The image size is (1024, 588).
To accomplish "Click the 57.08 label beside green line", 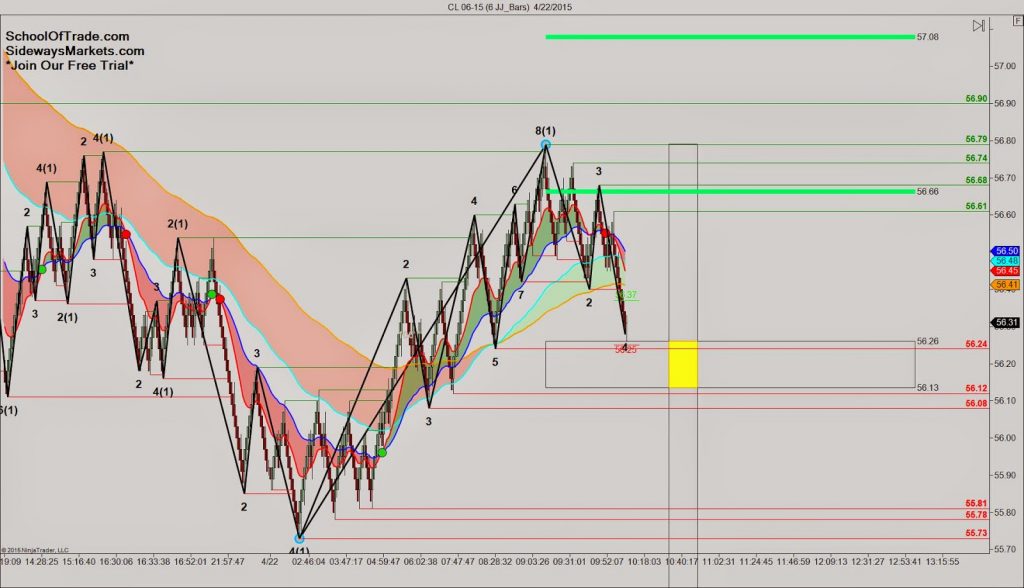I will click(928, 37).
